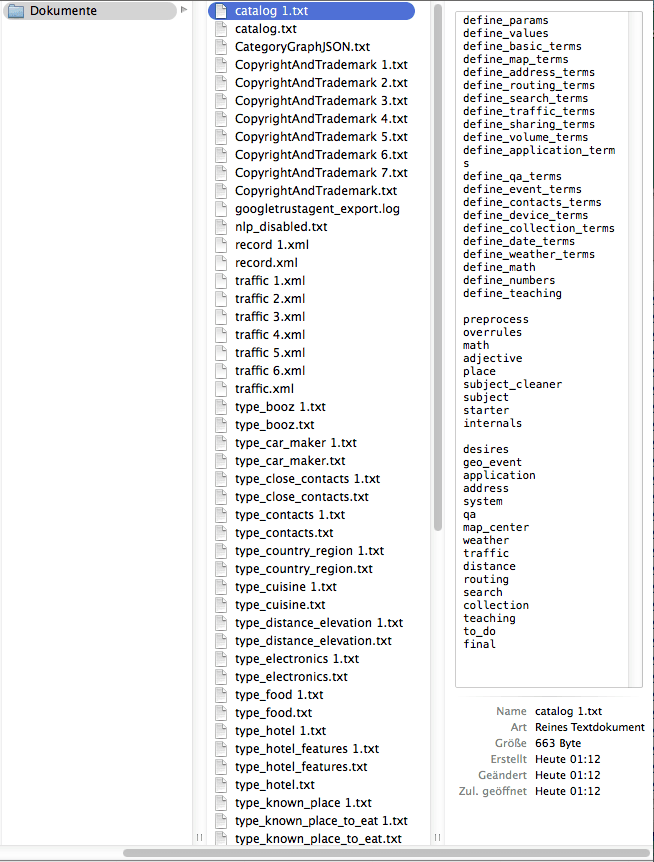The image size is (654, 862).
Task: Click the horizontal scrollbar at window bottom
Action: tap(386, 853)
